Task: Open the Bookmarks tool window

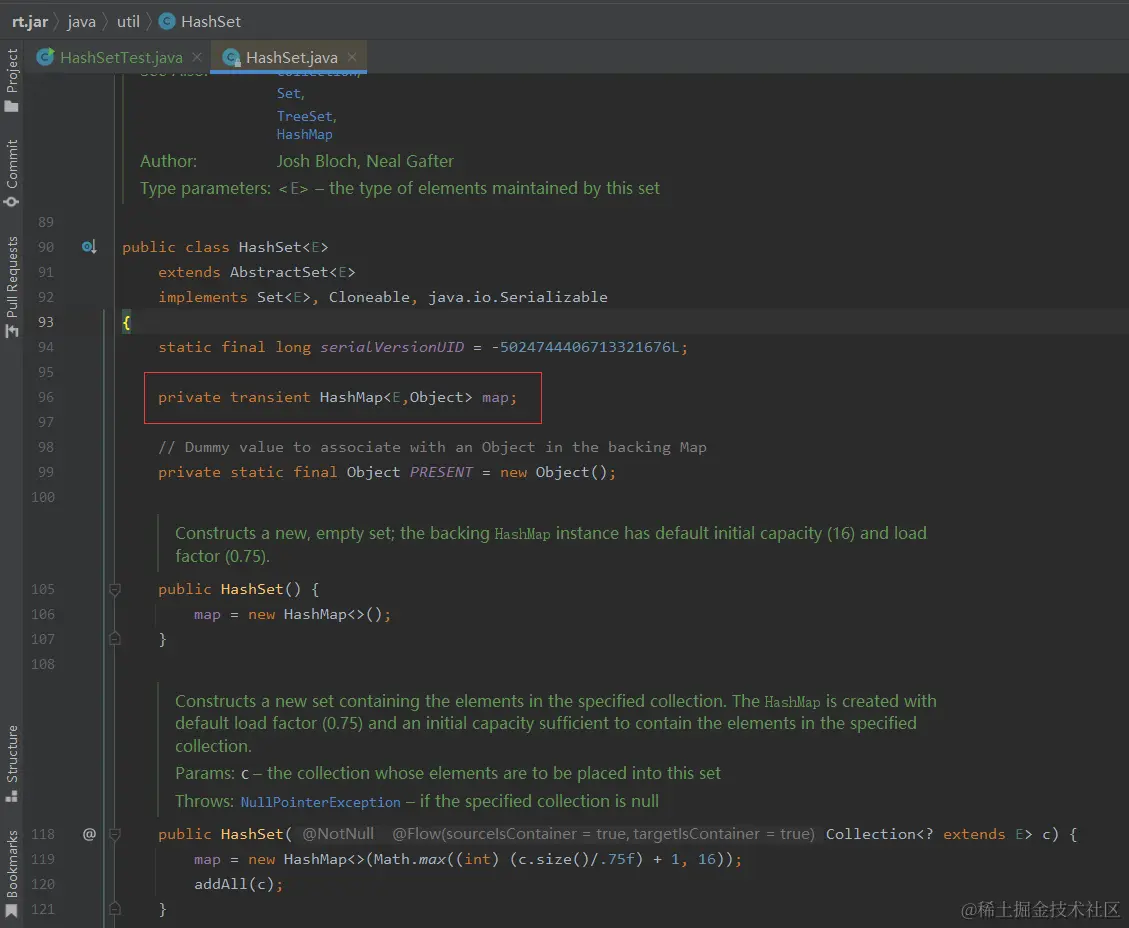Action: point(12,873)
